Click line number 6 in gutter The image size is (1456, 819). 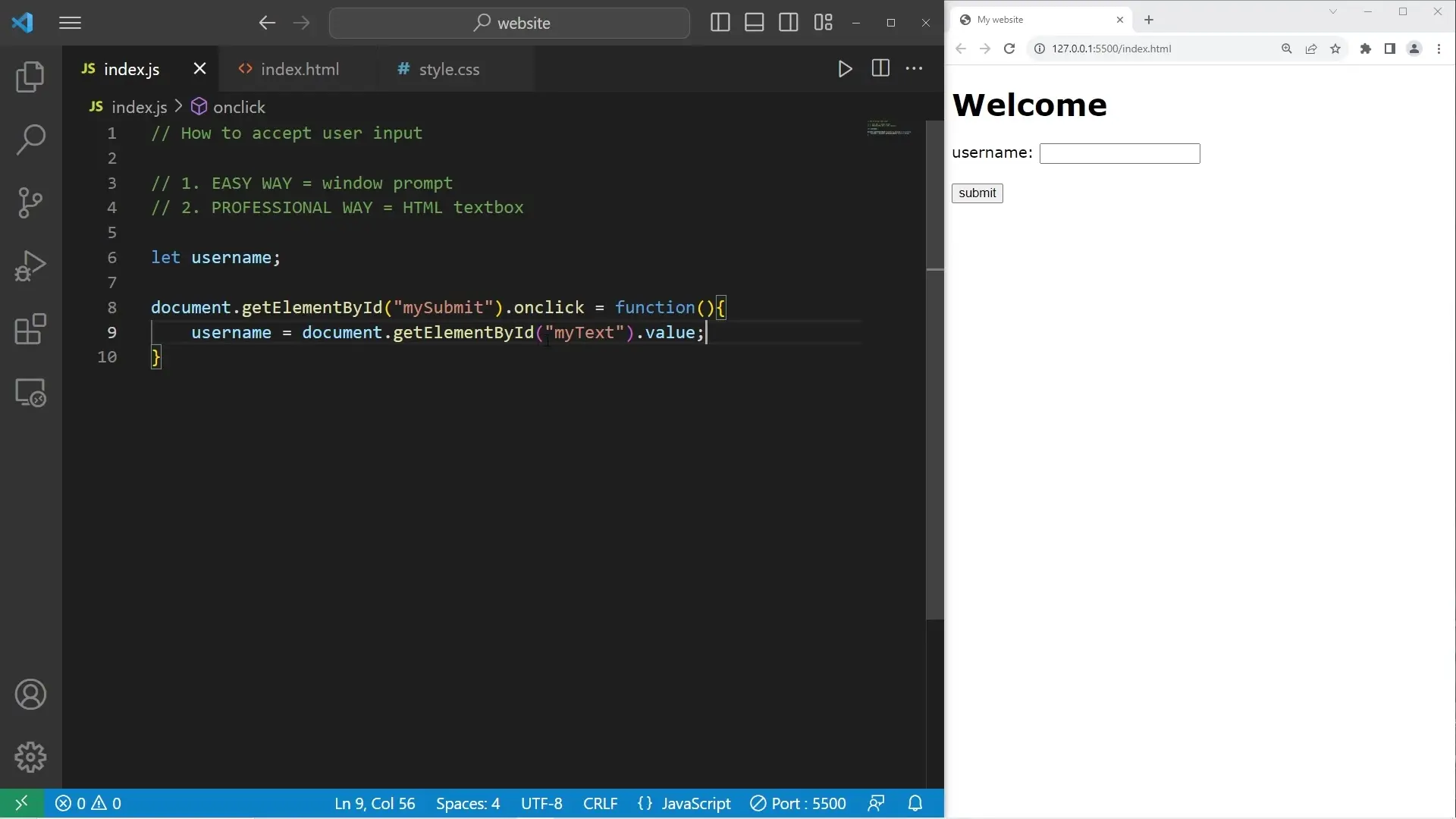point(111,258)
